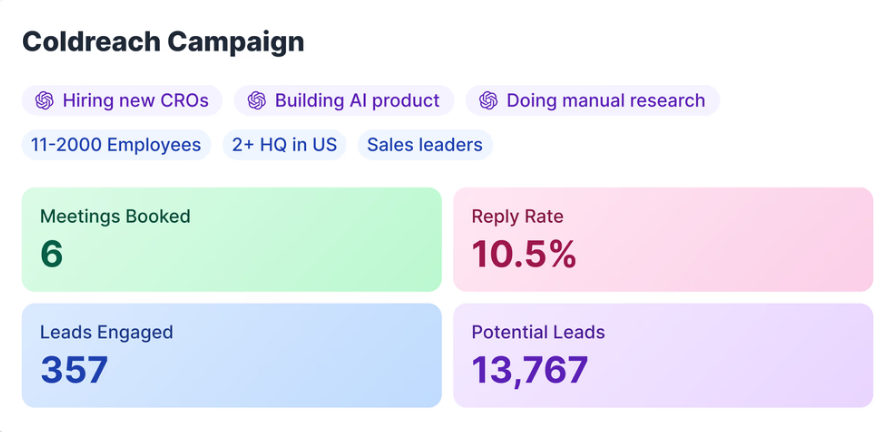Screen dimensions: 891x432
Task: Click the 2+ HQ in US filter chip
Action: 284,145
